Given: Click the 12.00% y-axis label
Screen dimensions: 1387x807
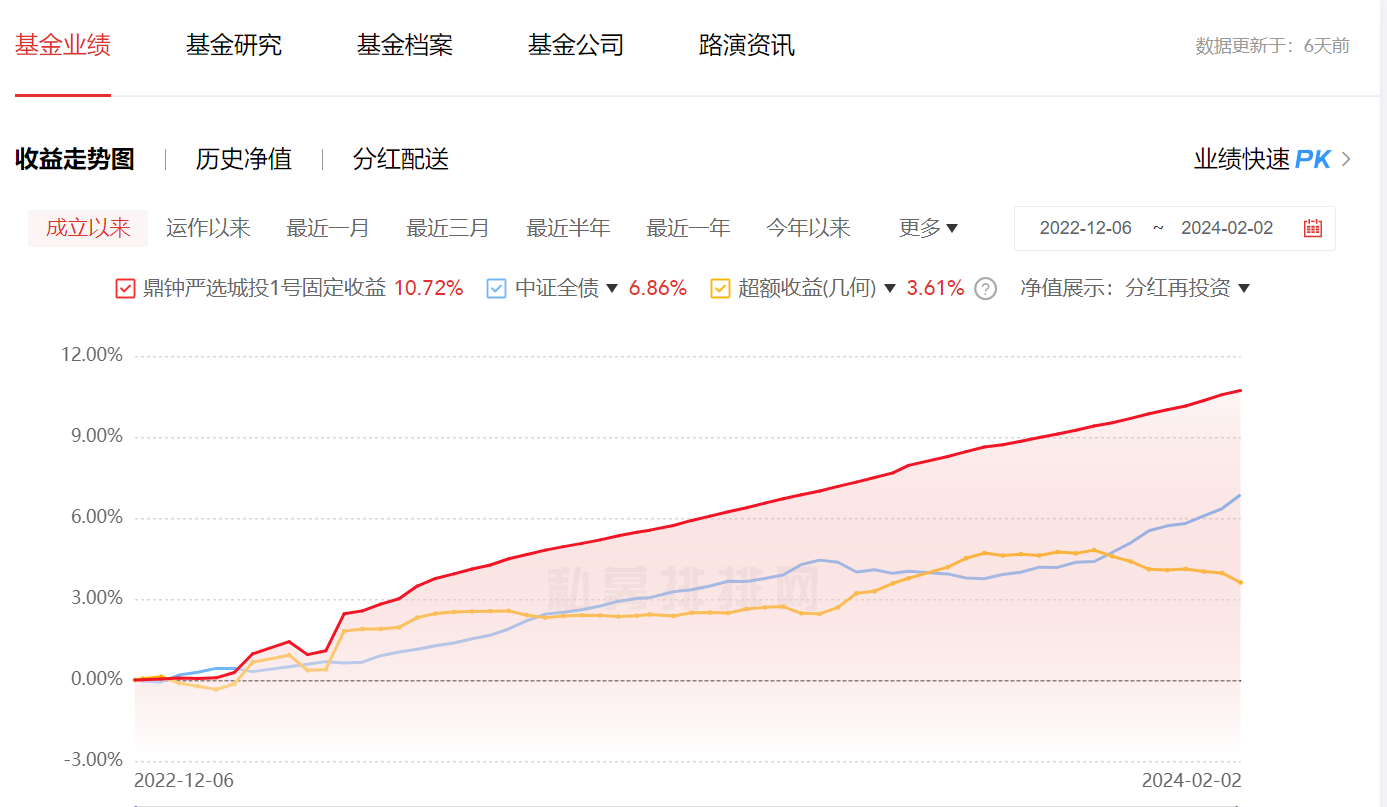Looking at the screenshot, I should pyautogui.click(x=92, y=356).
